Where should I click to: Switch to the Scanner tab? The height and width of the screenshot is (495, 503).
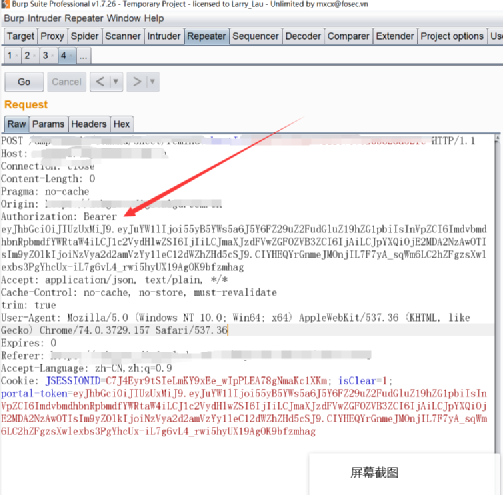click(x=123, y=36)
